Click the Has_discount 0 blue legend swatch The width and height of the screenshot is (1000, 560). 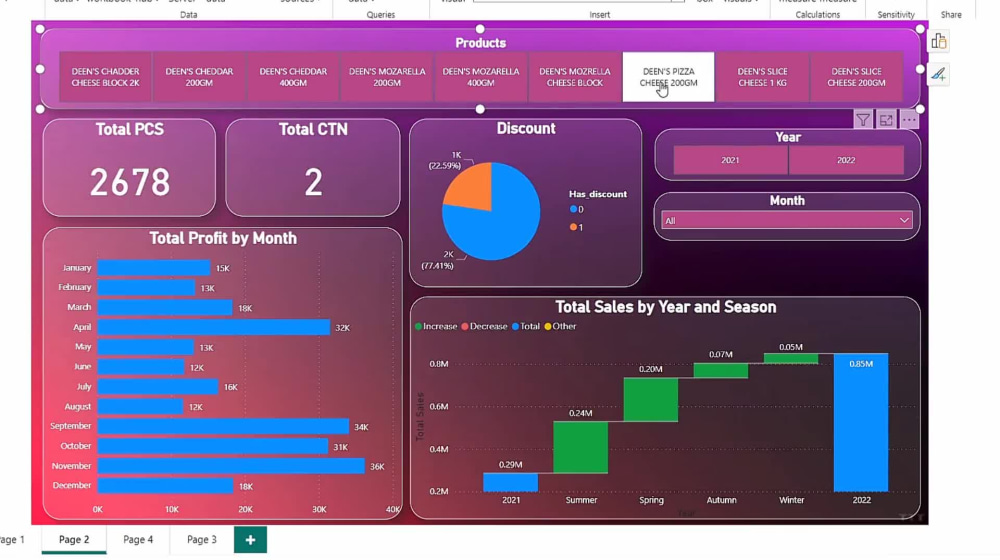point(573,209)
